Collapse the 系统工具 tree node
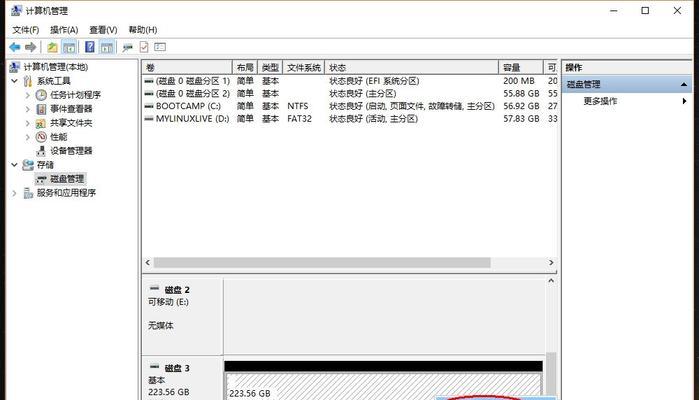The image size is (699, 400). coord(14,81)
